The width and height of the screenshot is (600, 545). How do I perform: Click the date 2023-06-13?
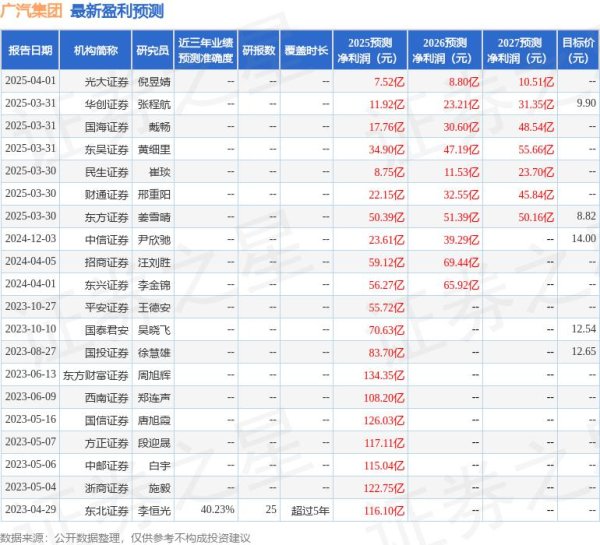[x=31, y=374]
